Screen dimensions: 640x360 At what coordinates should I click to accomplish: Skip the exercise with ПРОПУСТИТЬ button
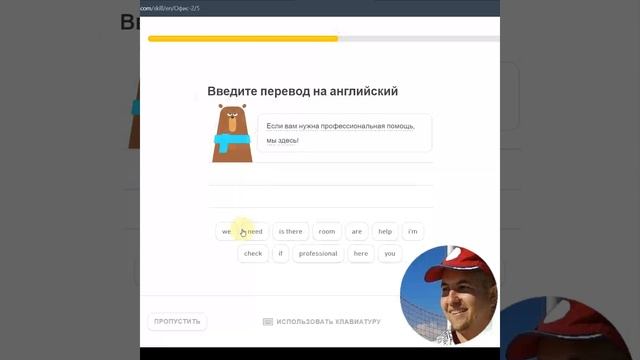pos(177,322)
